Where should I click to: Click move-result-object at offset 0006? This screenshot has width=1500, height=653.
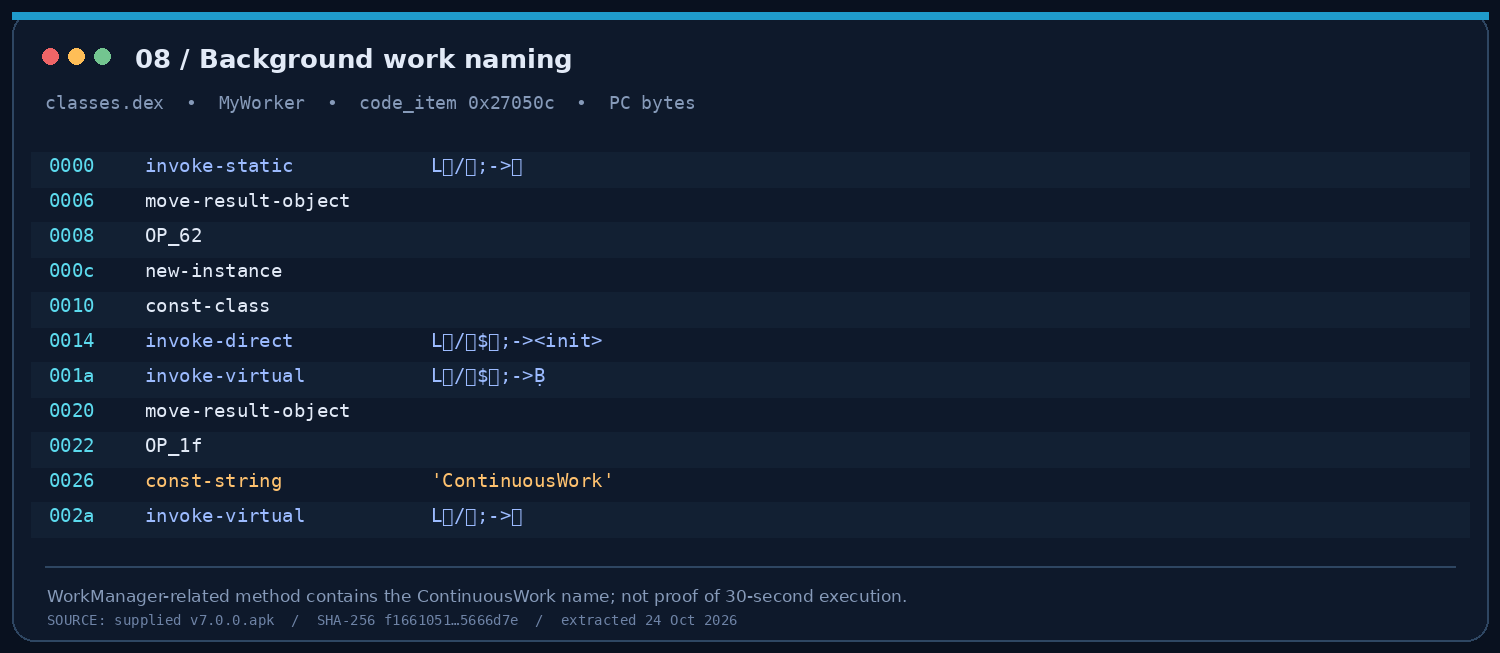click(247, 201)
